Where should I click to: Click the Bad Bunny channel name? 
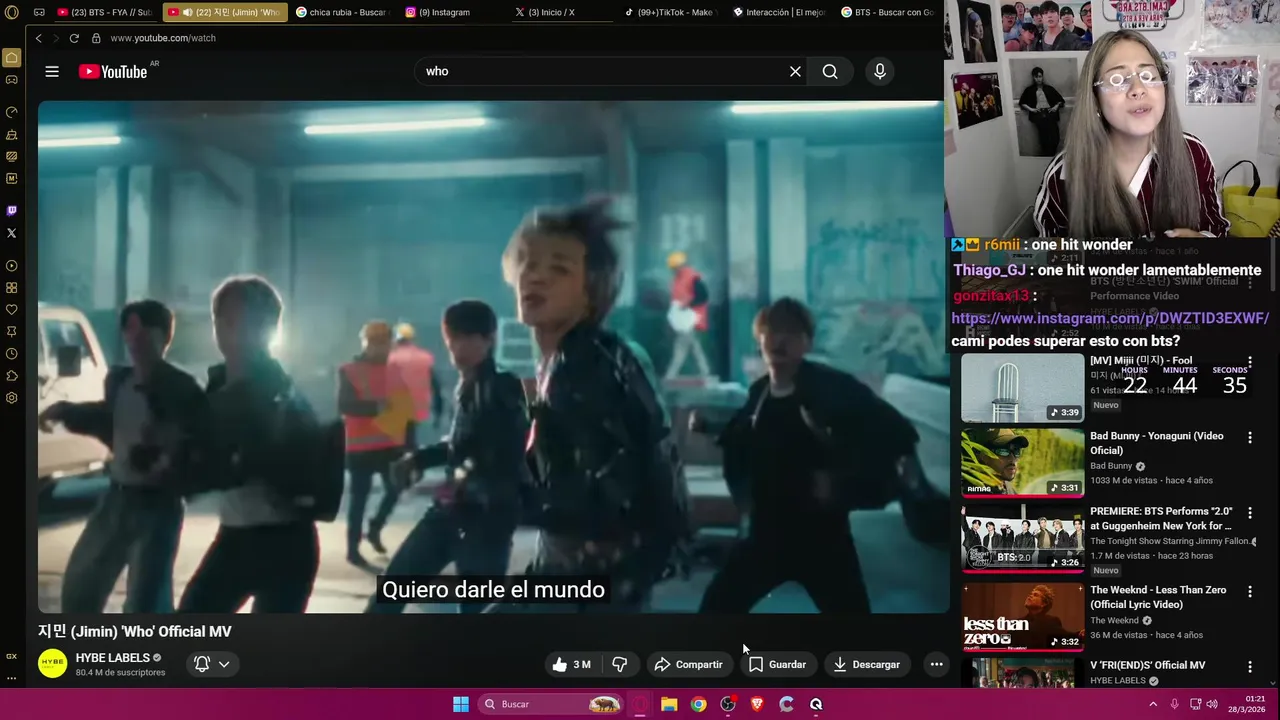1111,466
